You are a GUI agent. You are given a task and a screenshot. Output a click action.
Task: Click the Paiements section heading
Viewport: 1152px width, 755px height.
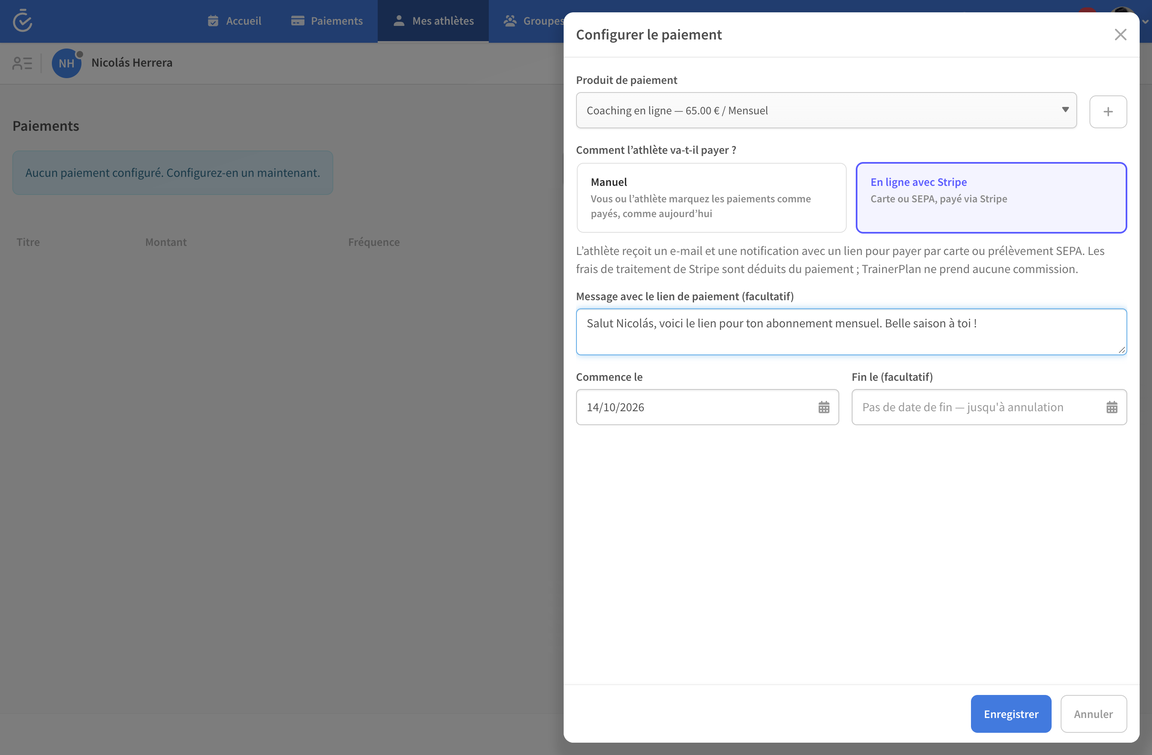(46, 126)
